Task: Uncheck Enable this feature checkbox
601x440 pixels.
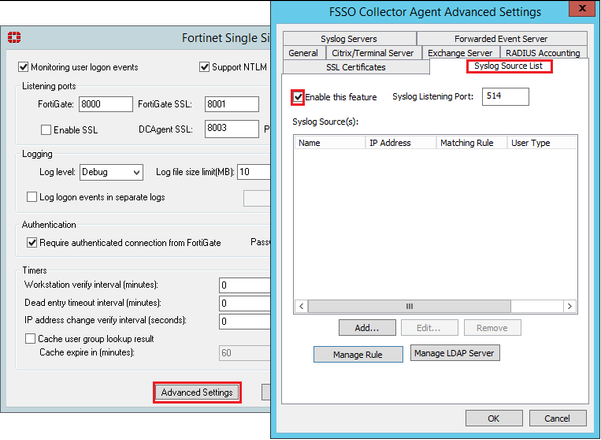Action: (x=298, y=97)
